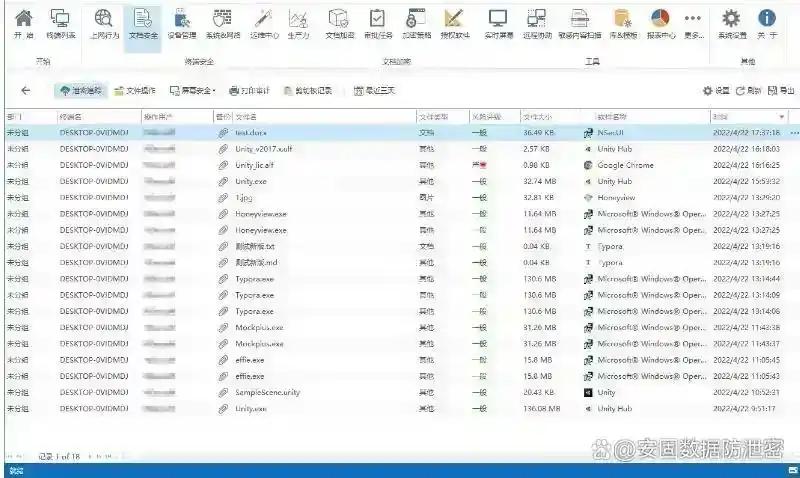Click the 记录 1 of 18 record counter

[59, 457]
